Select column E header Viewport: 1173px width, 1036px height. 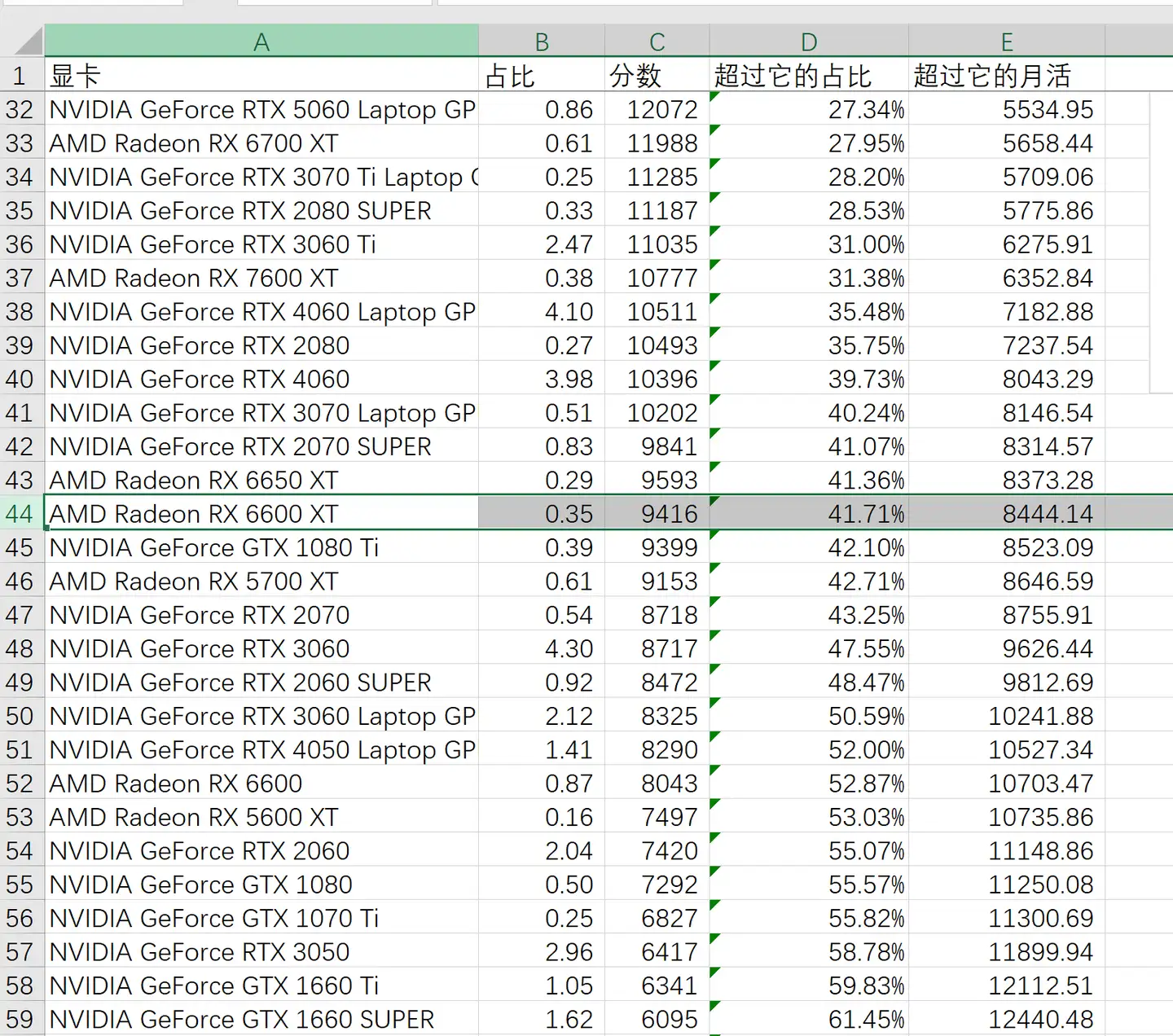click(x=1007, y=41)
